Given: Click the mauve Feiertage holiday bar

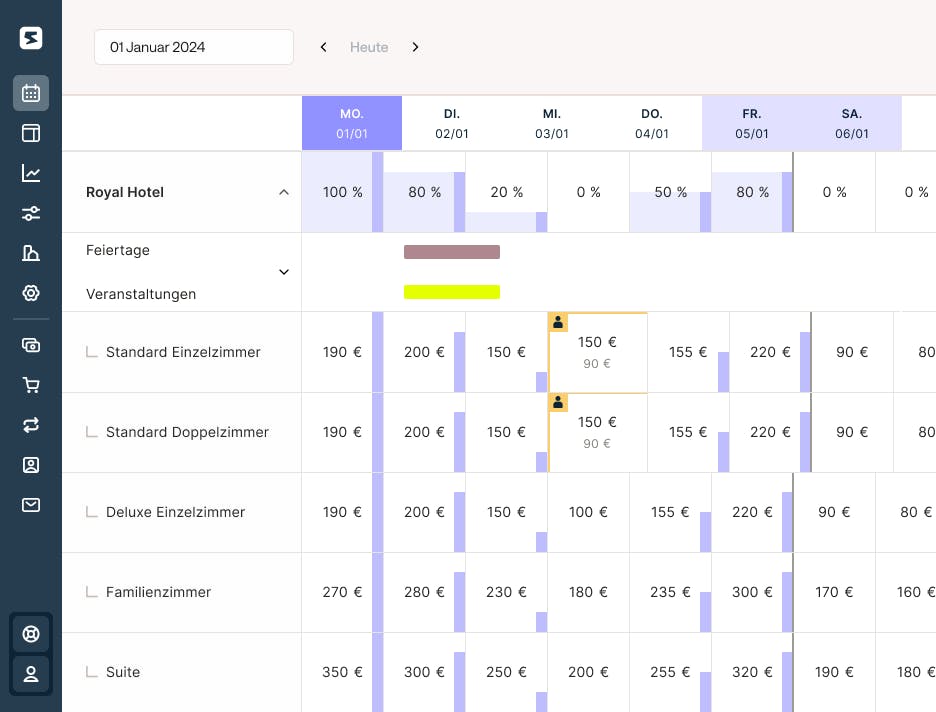Looking at the screenshot, I should (x=452, y=252).
